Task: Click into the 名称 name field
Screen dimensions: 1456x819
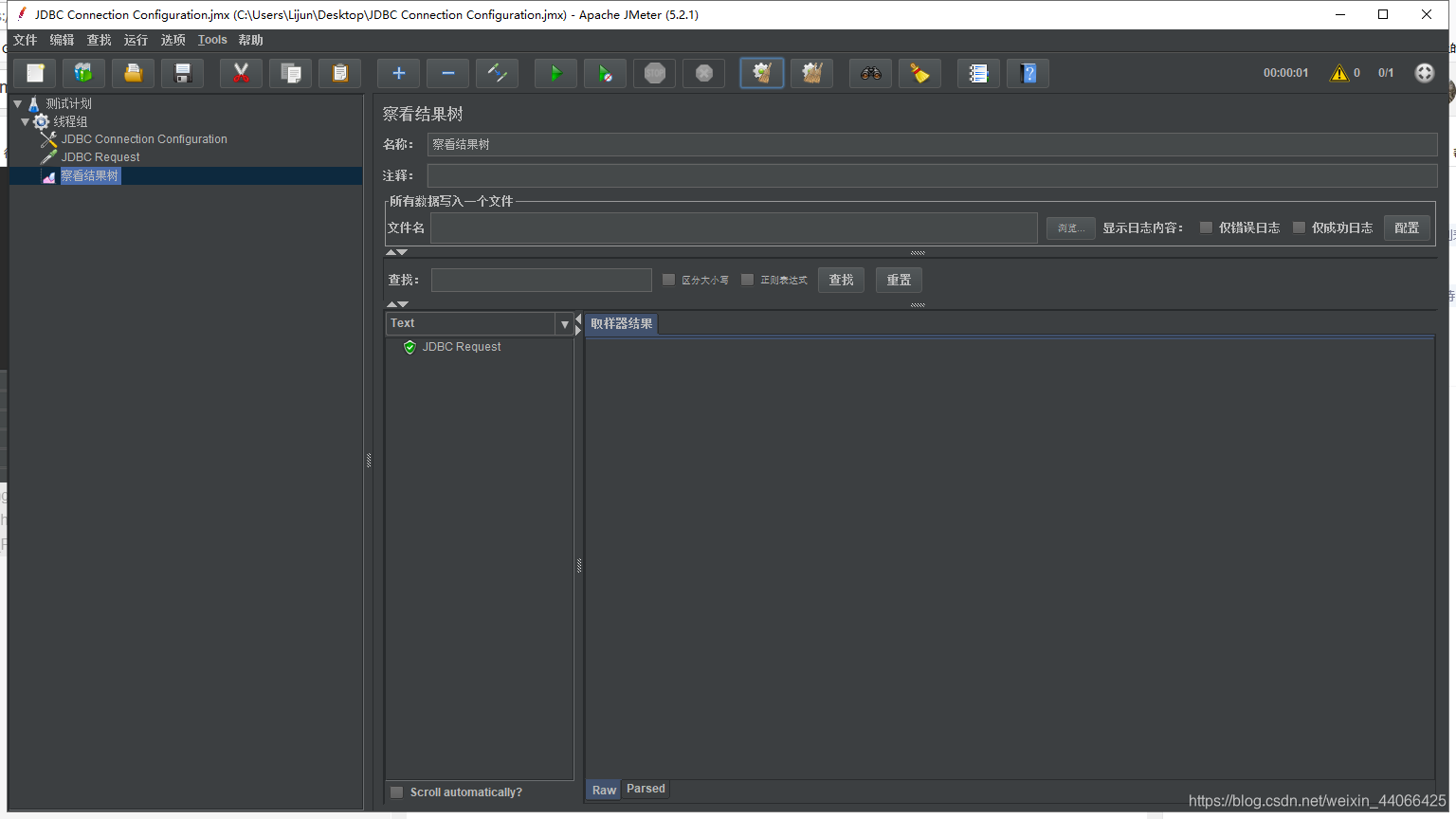Action: (x=932, y=144)
